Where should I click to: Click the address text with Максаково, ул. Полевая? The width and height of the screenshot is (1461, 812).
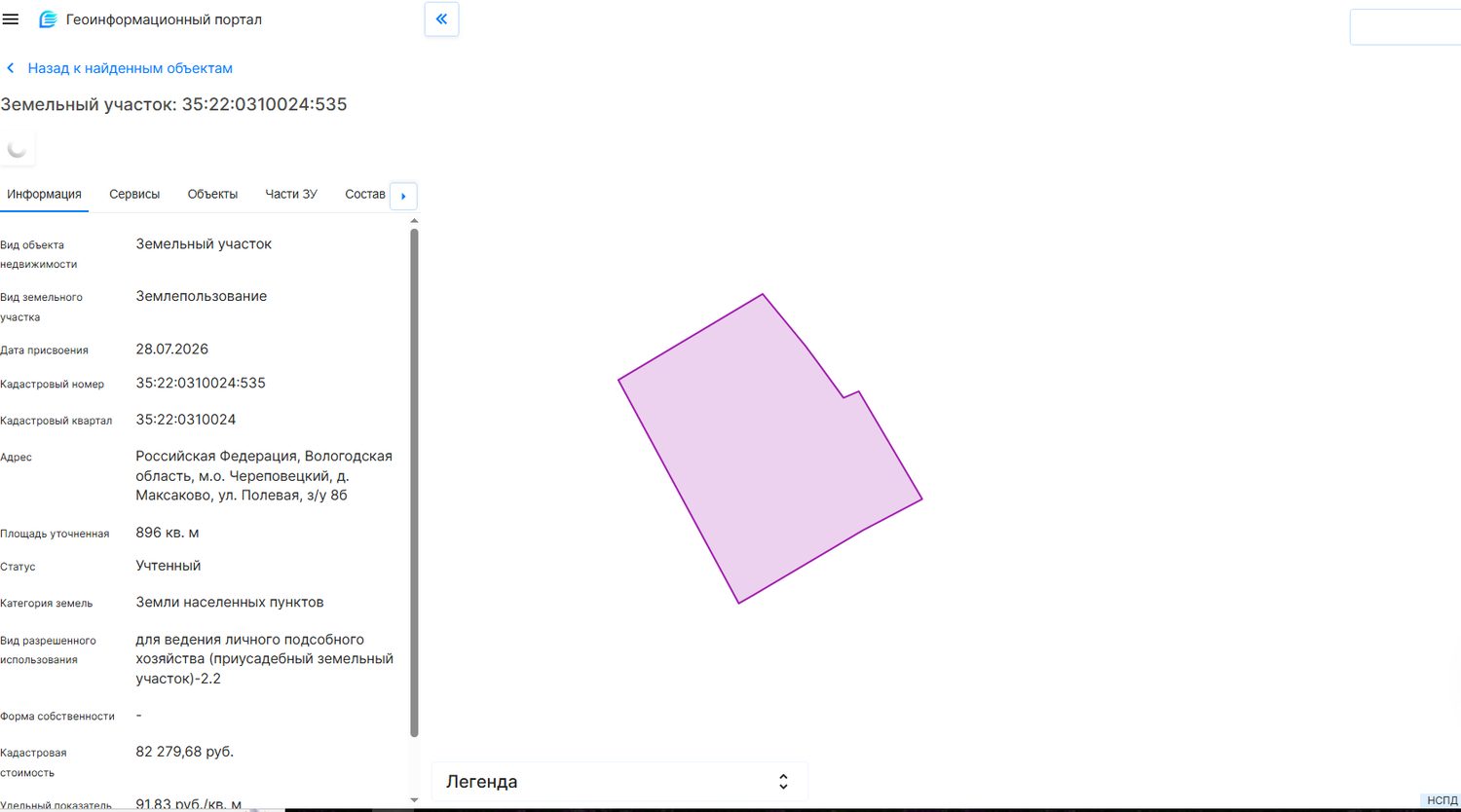[x=264, y=476]
